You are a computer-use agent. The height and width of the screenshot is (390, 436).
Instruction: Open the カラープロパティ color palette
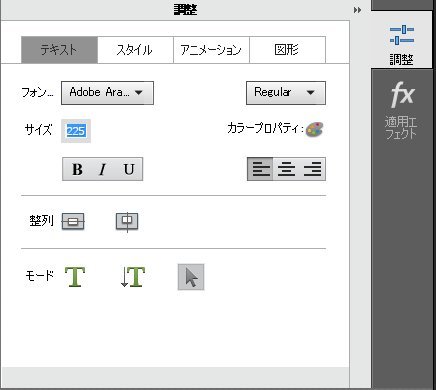(314, 129)
